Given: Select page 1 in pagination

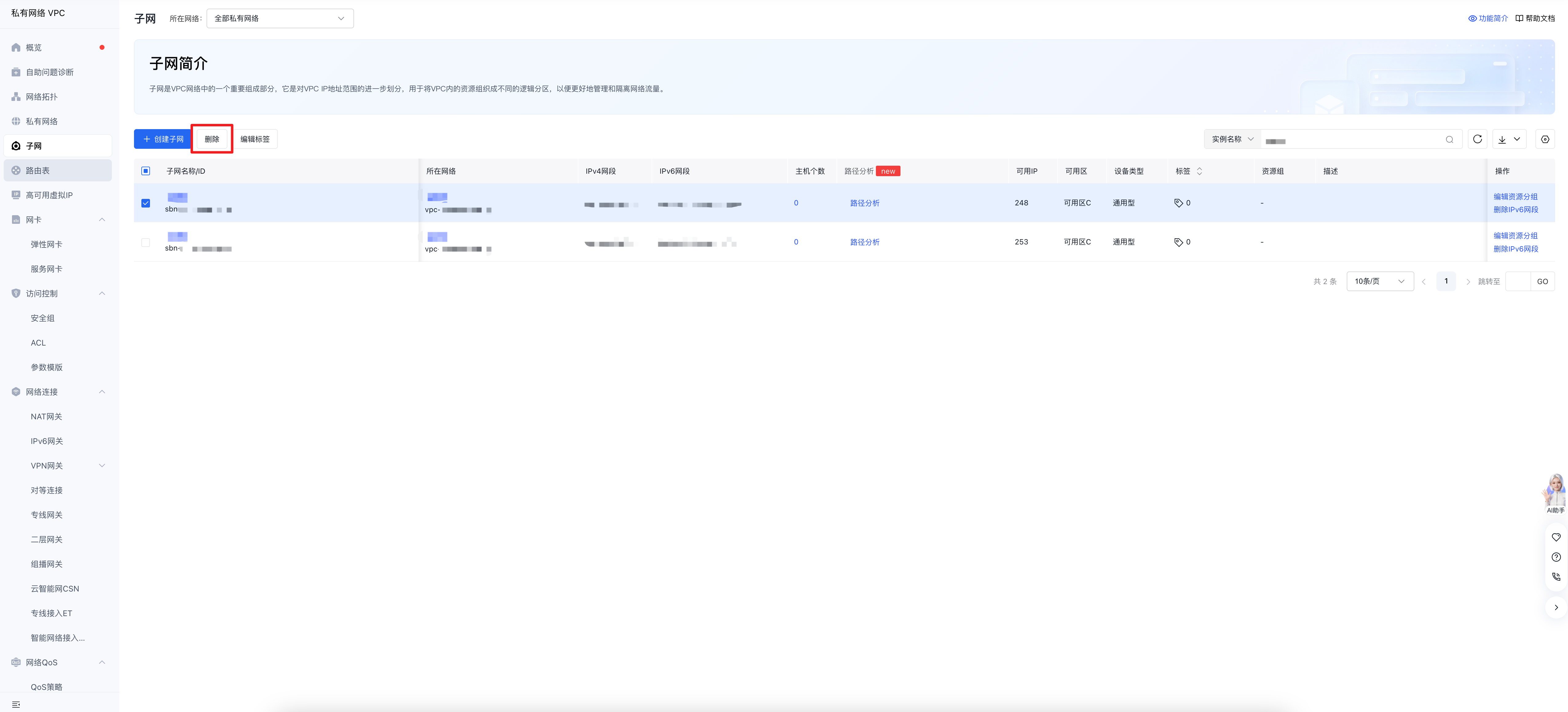Looking at the screenshot, I should [1446, 281].
